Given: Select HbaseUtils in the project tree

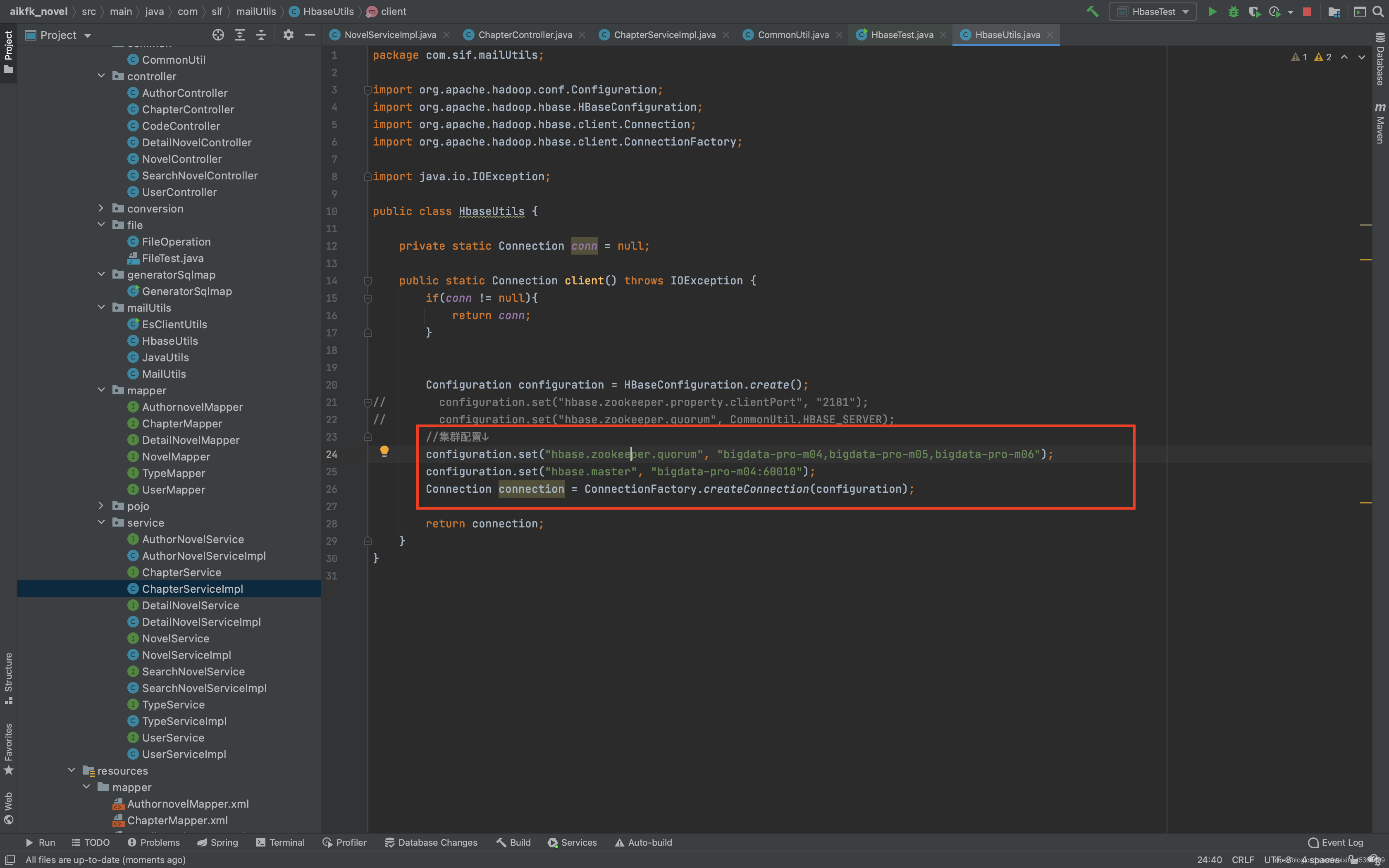Looking at the screenshot, I should coord(170,341).
